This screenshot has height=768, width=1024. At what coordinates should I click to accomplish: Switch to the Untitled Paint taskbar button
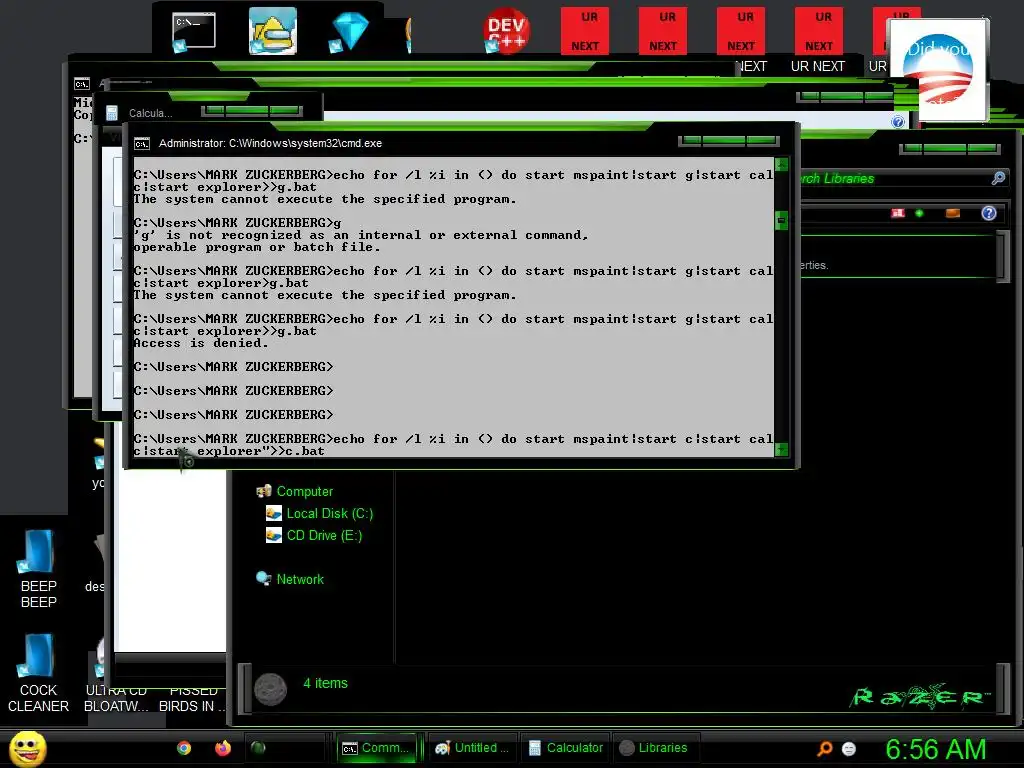[x=472, y=748]
